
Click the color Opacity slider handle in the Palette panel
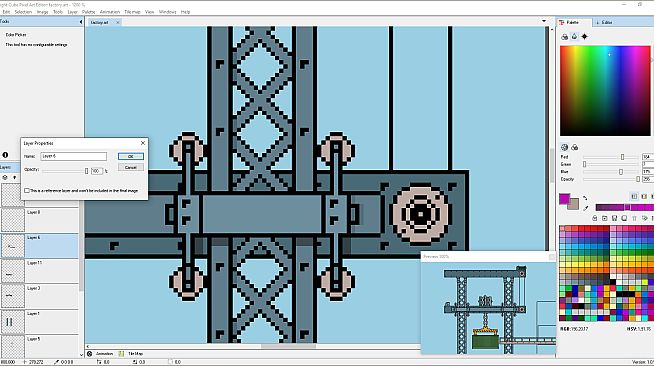point(638,179)
